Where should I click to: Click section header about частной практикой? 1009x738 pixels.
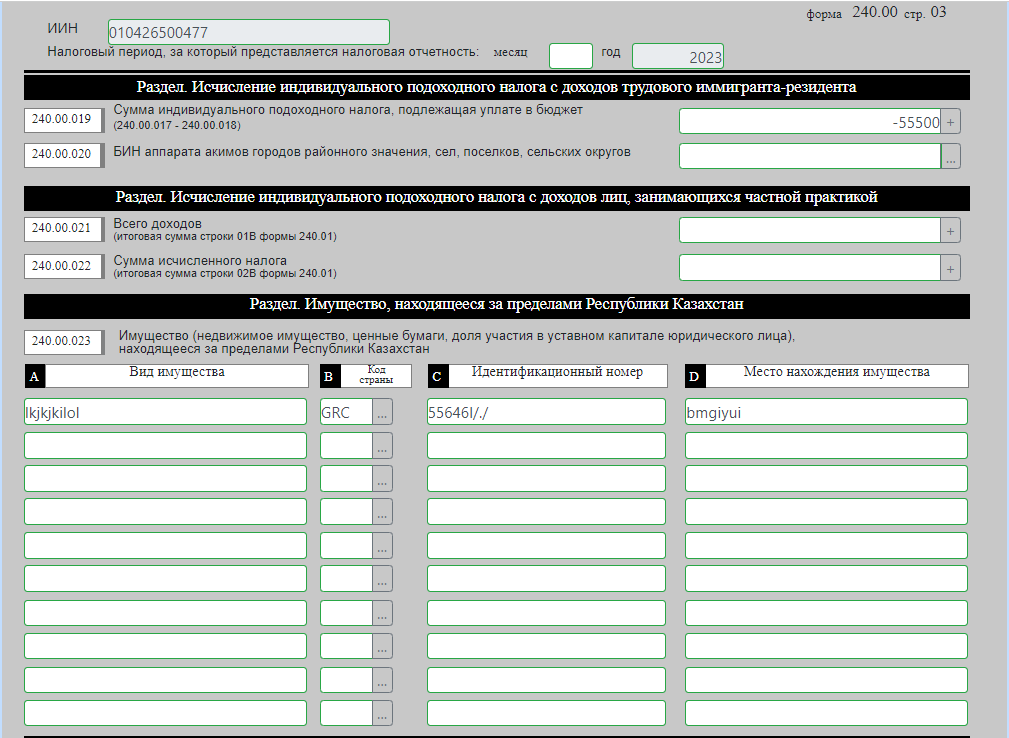(497, 198)
